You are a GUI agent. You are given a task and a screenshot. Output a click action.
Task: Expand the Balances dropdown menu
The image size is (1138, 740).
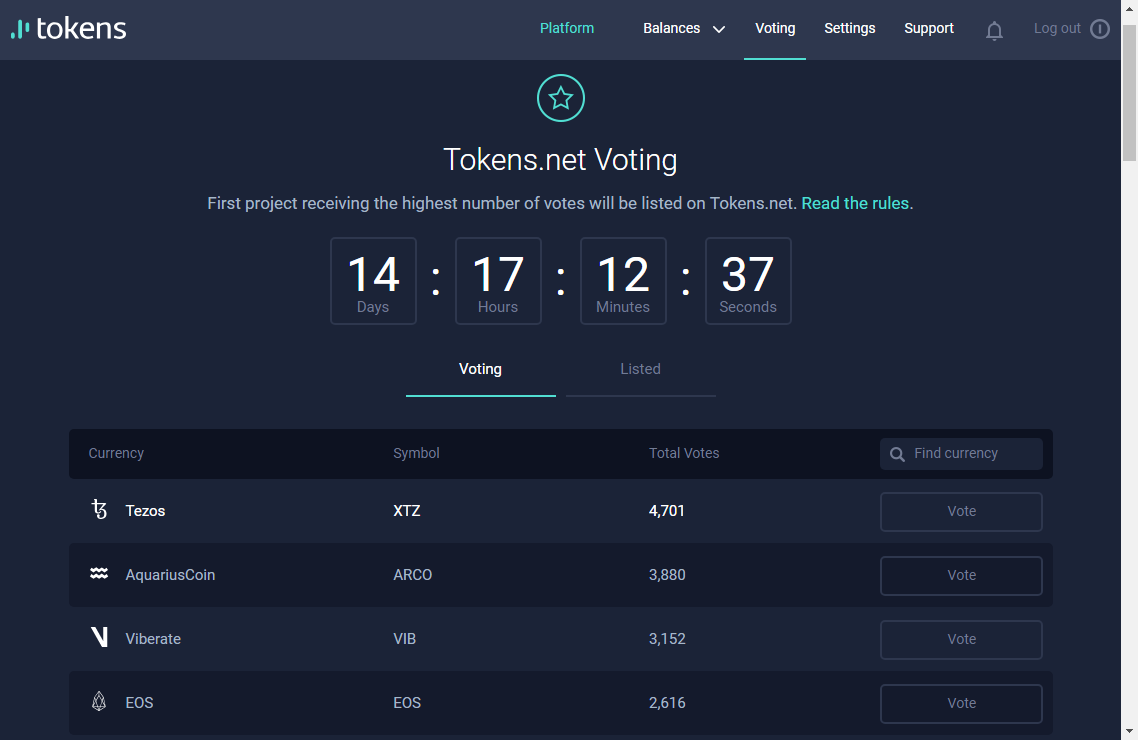684,28
